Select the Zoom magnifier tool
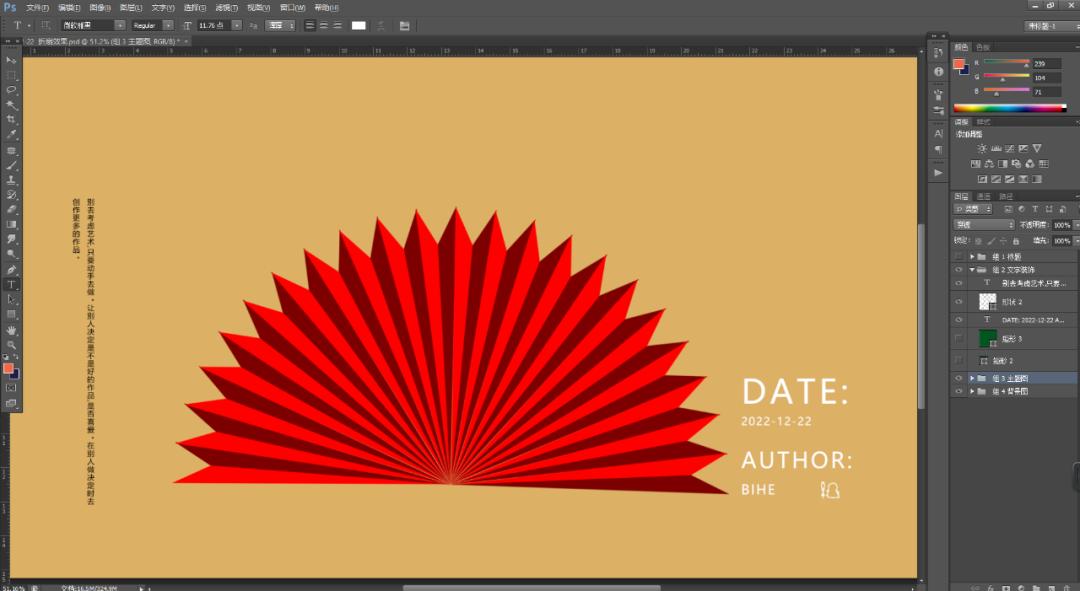This screenshot has width=1080, height=591. click(12, 344)
